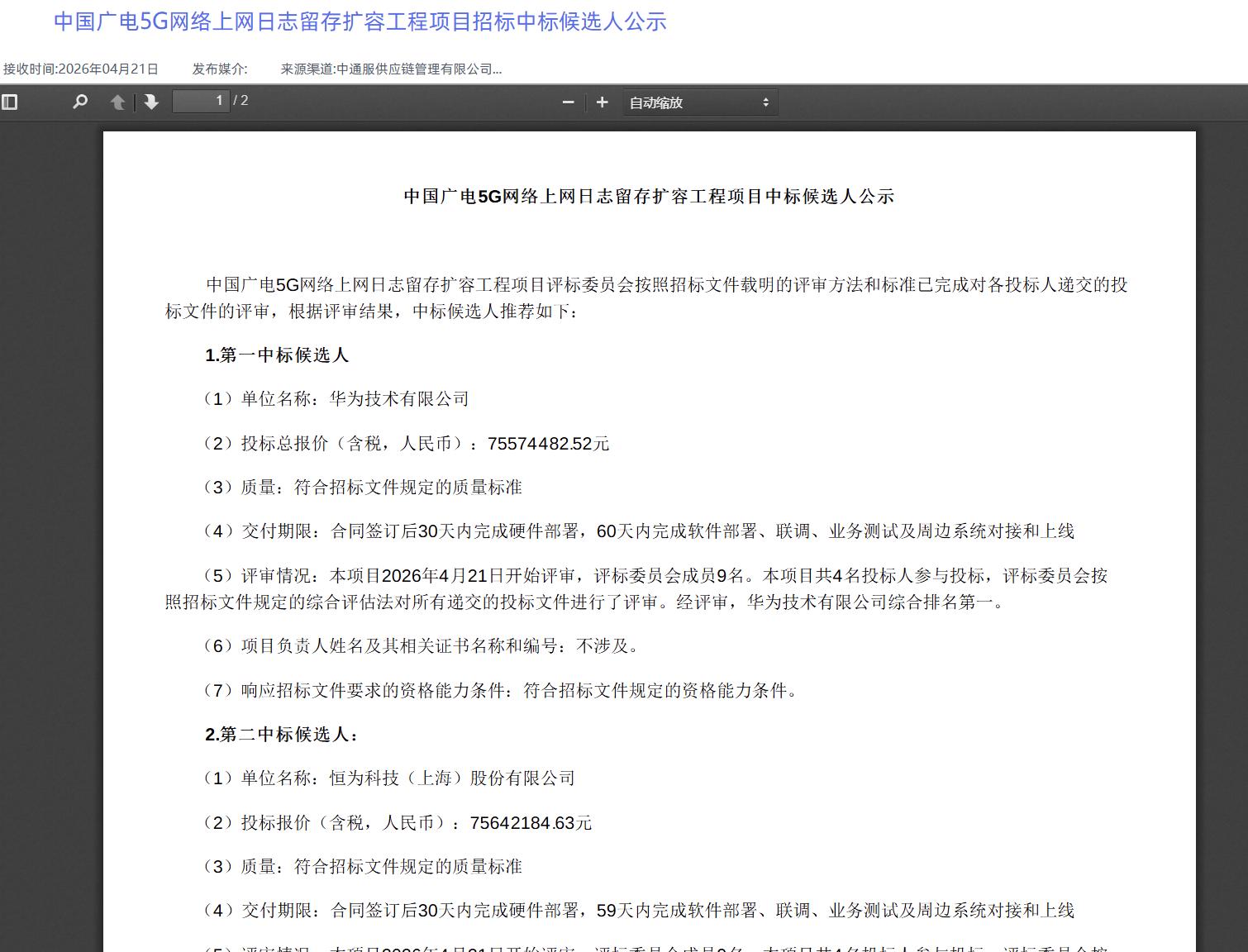Click 恒为科技(上海)股份有限公司 line
The width and height of the screenshot is (1248, 952).
click(x=389, y=778)
